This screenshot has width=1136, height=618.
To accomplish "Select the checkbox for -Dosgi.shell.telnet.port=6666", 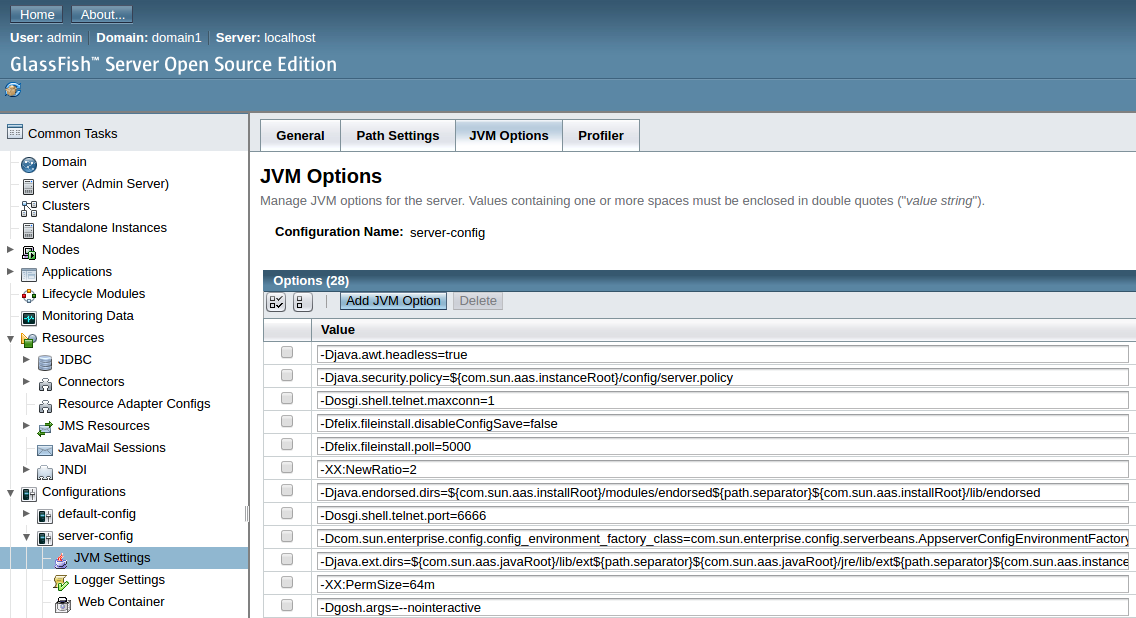I will tap(287, 513).
